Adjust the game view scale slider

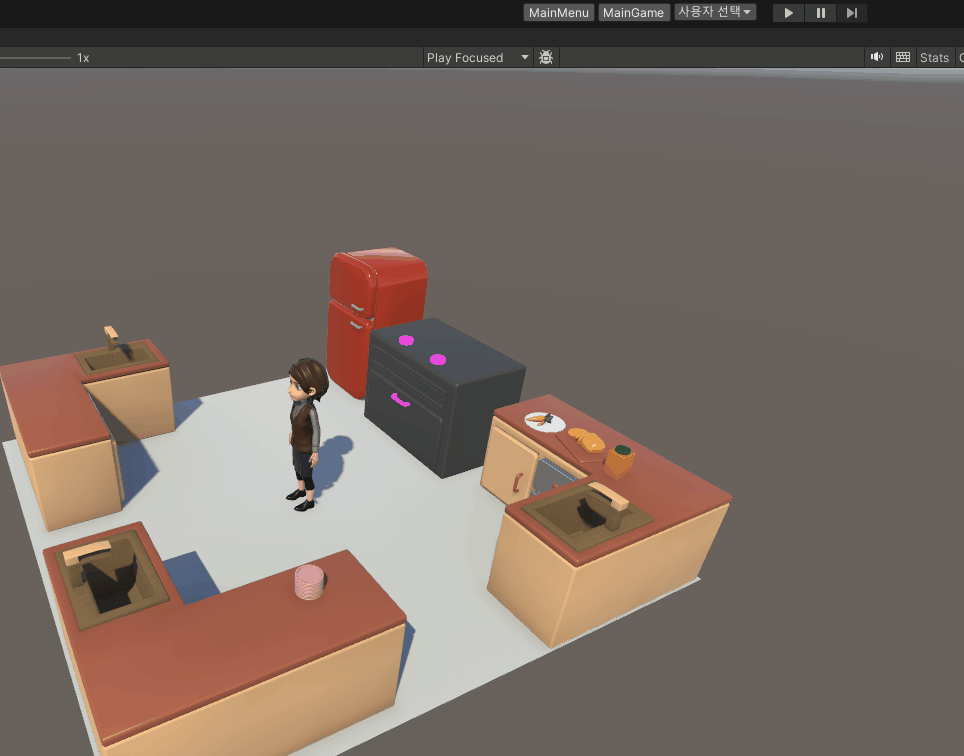[x=35, y=58]
